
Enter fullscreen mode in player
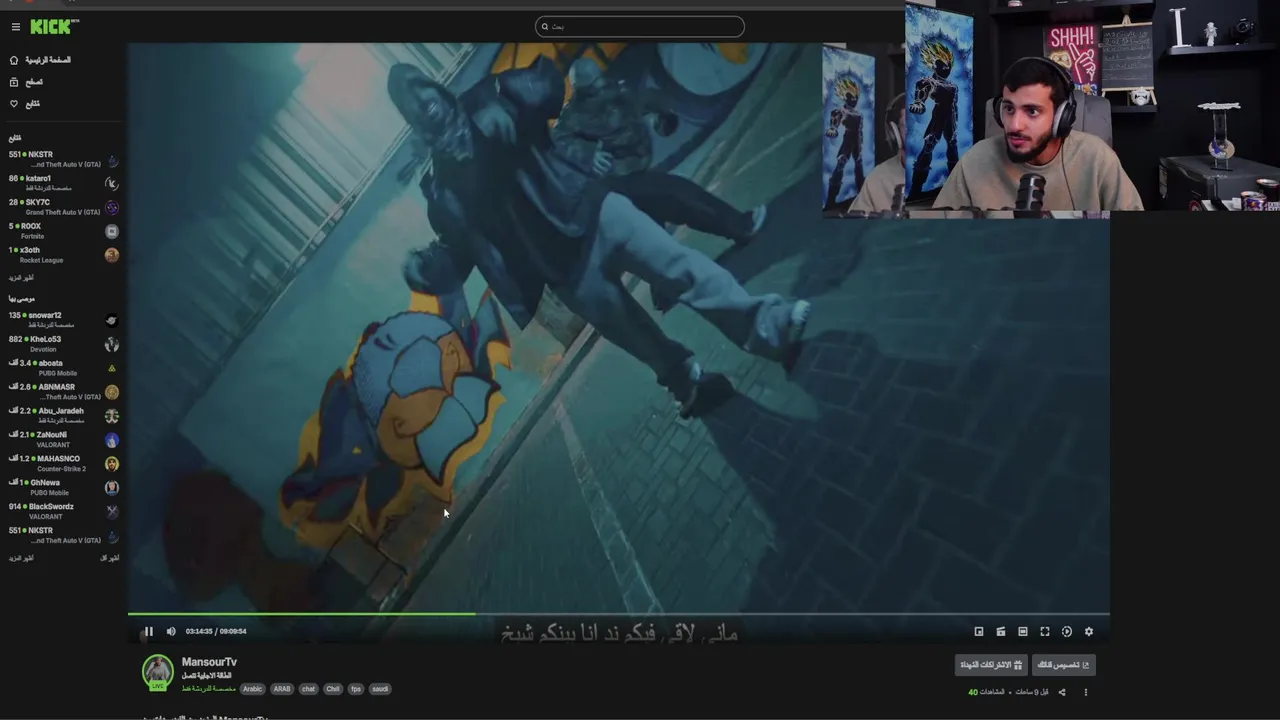1045,631
